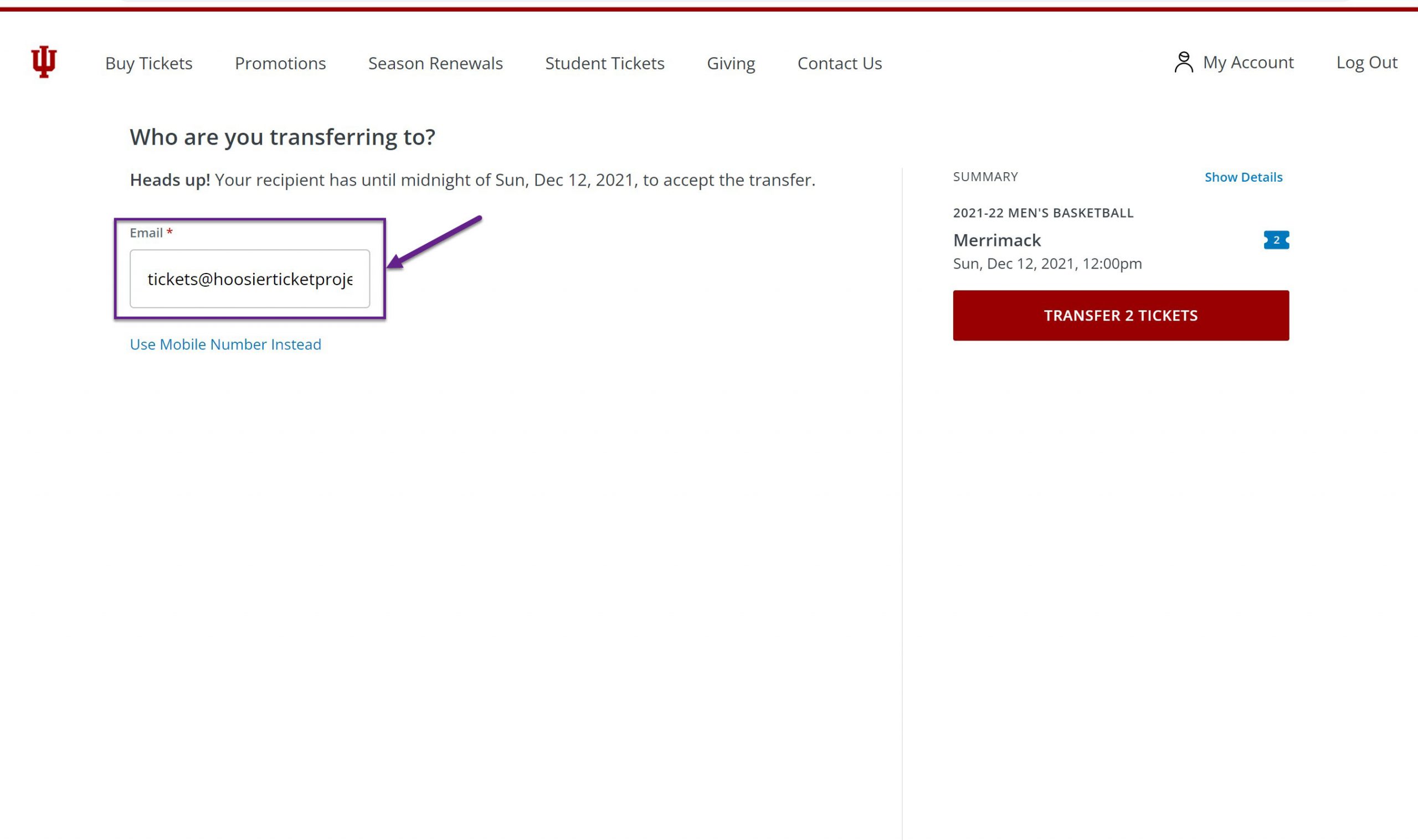
Task: Click the blue ticket count badge
Action: [1276, 240]
